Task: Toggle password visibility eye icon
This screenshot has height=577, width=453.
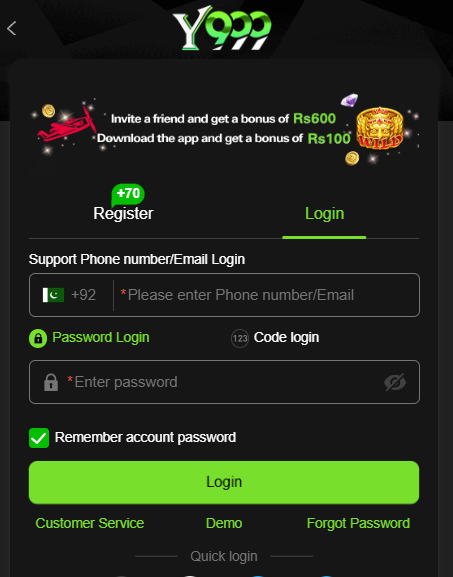Action: pos(395,382)
